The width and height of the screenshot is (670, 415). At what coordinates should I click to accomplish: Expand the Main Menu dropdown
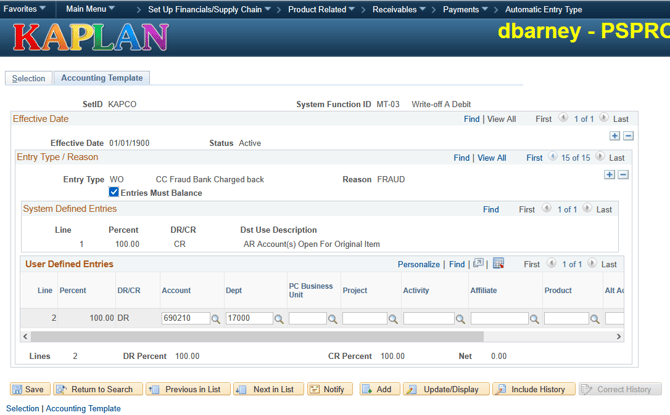[90, 9]
